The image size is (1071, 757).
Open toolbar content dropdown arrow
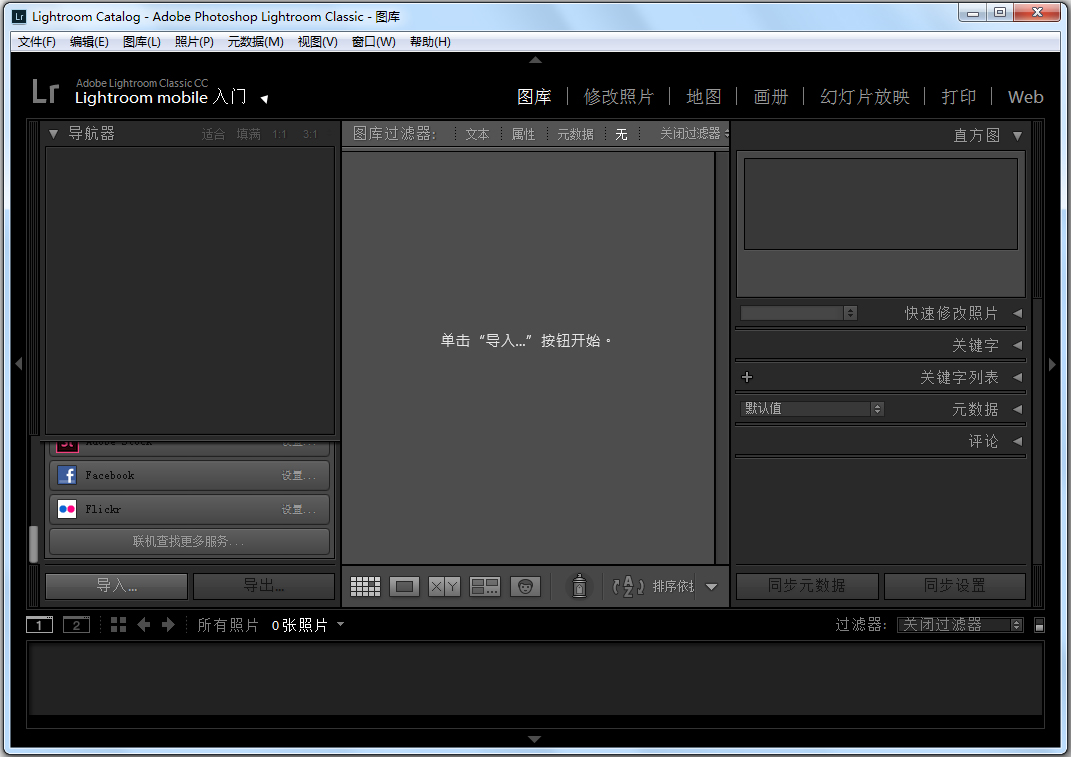(711, 586)
